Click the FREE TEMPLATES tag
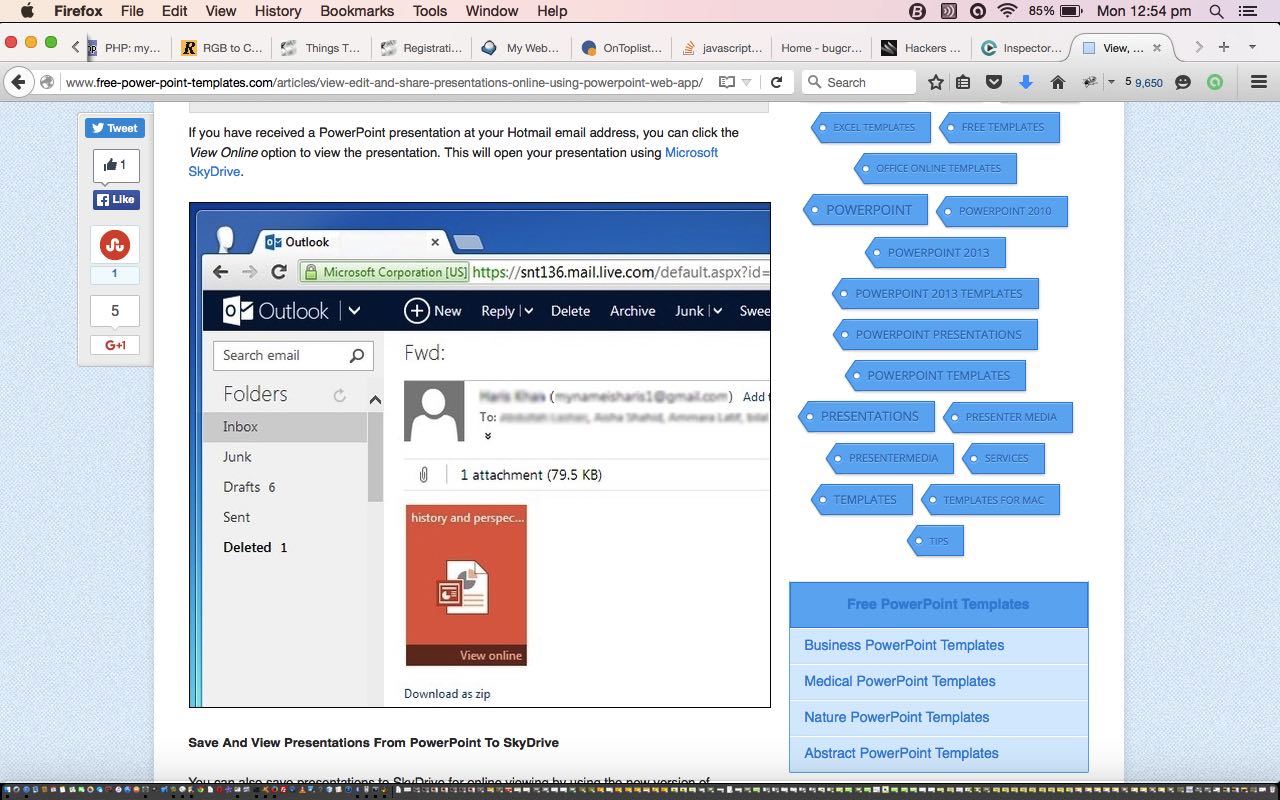 1000,127
